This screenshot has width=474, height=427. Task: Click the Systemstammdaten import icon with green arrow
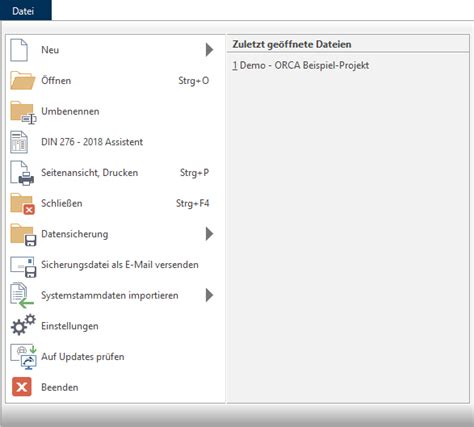coord(22,295)
